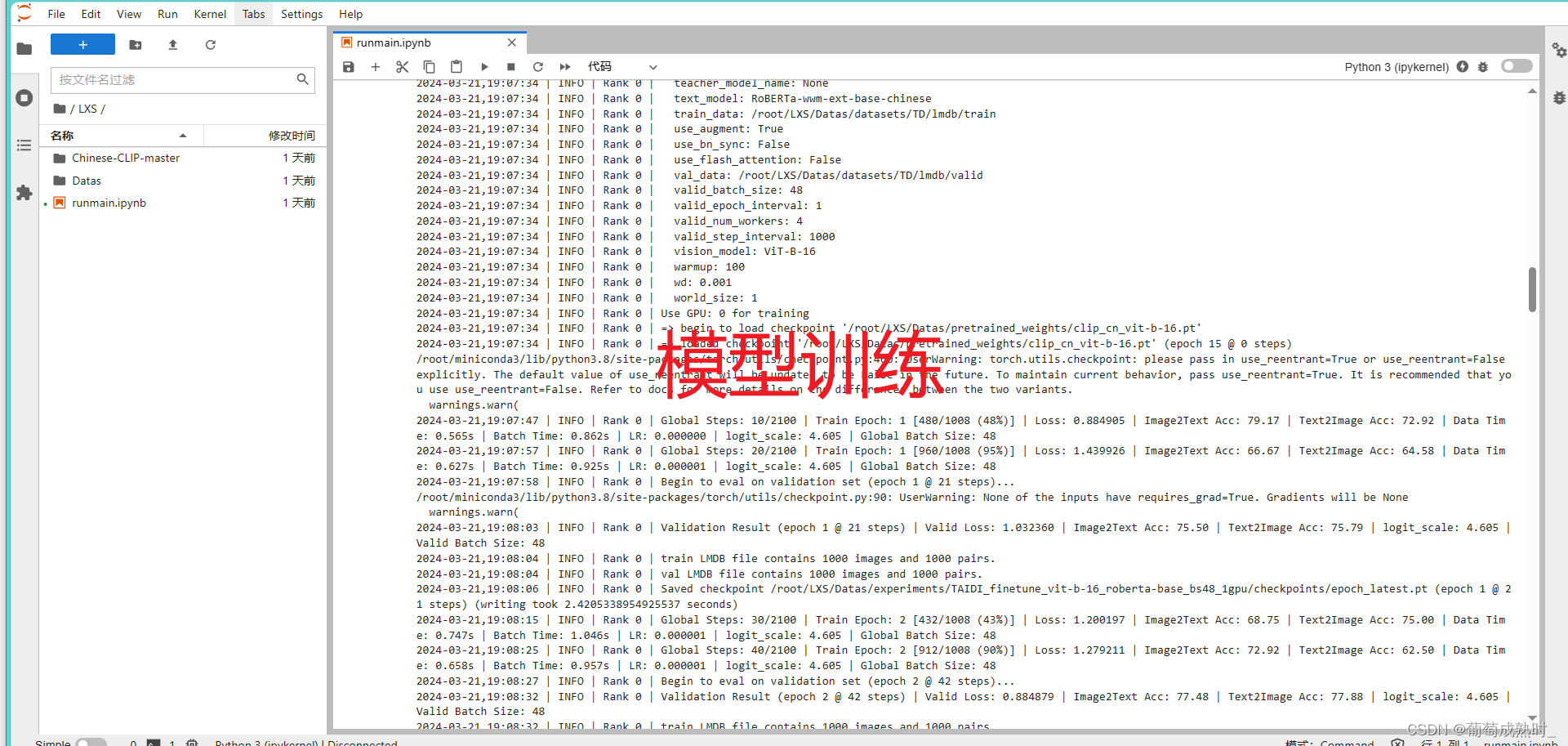
Task: Restart the kernel from notebook toolbar
Action: click(x=538, y=67)
